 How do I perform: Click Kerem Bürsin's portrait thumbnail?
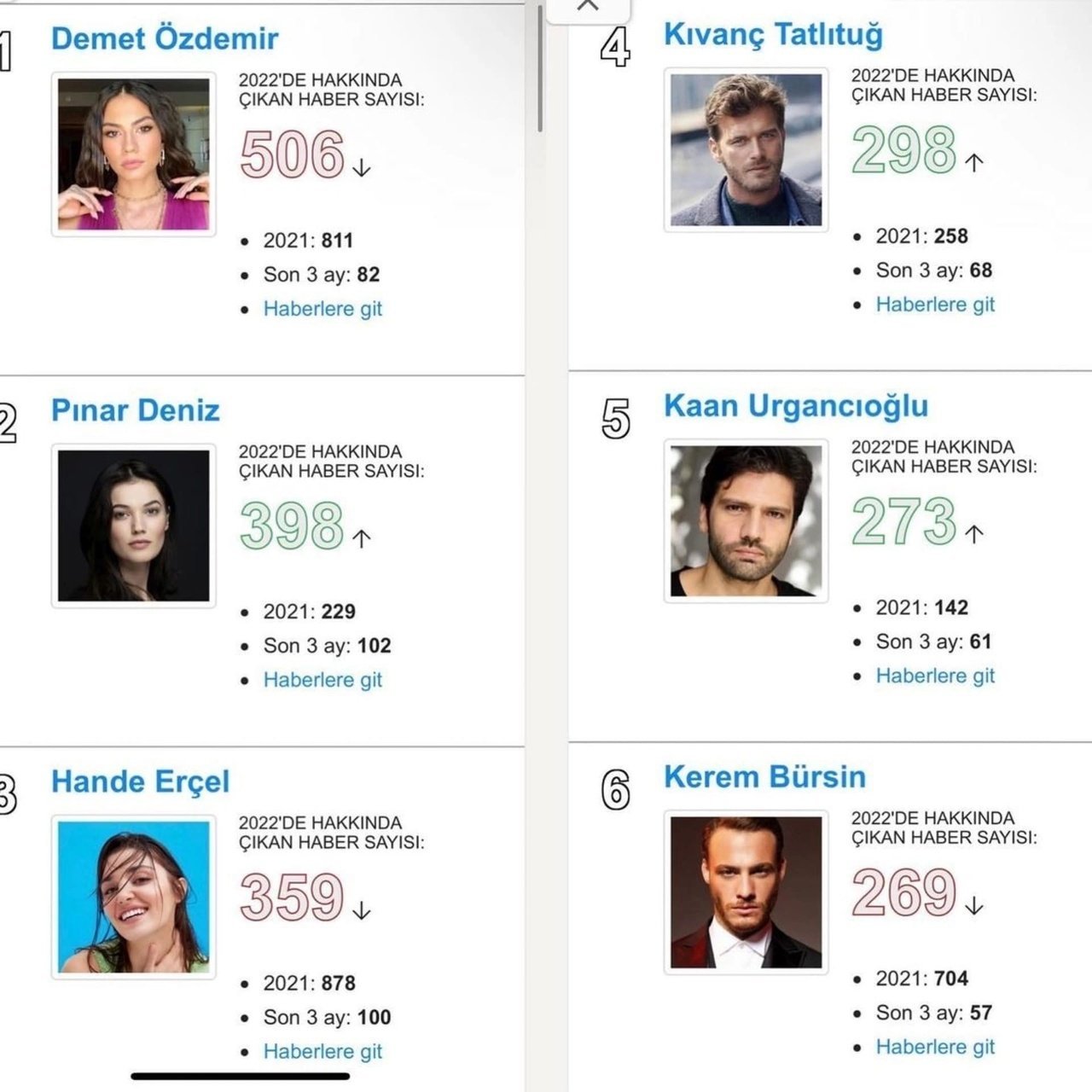pyautogui.click(x=746, y=892)
